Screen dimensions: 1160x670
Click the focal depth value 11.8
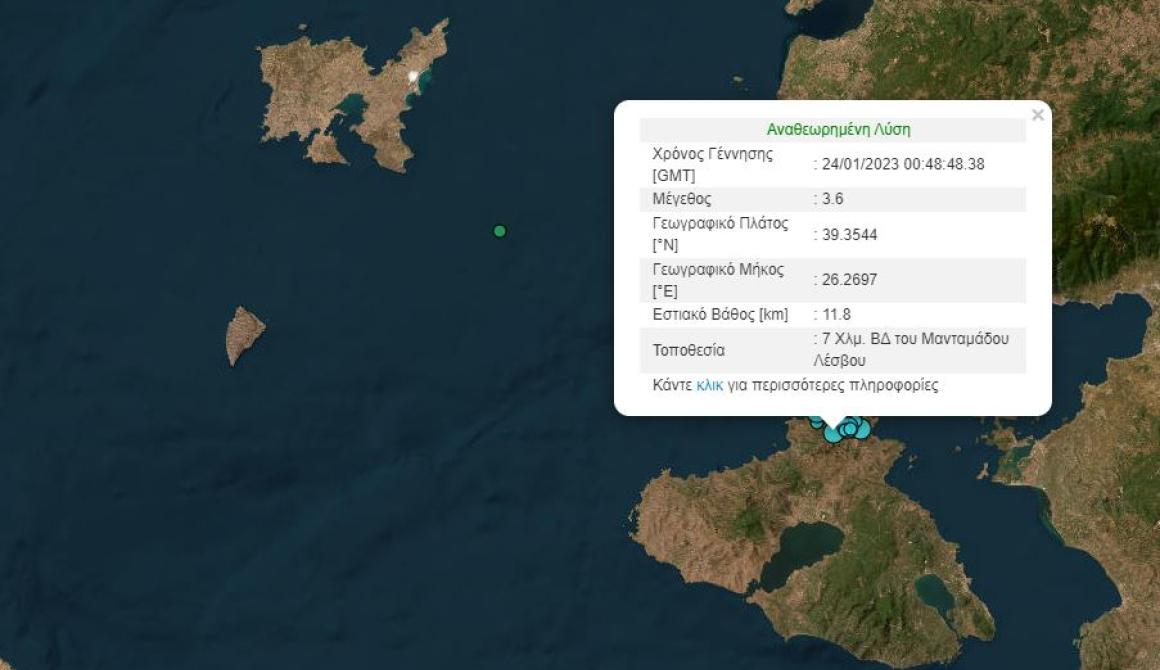coord(835,315)
